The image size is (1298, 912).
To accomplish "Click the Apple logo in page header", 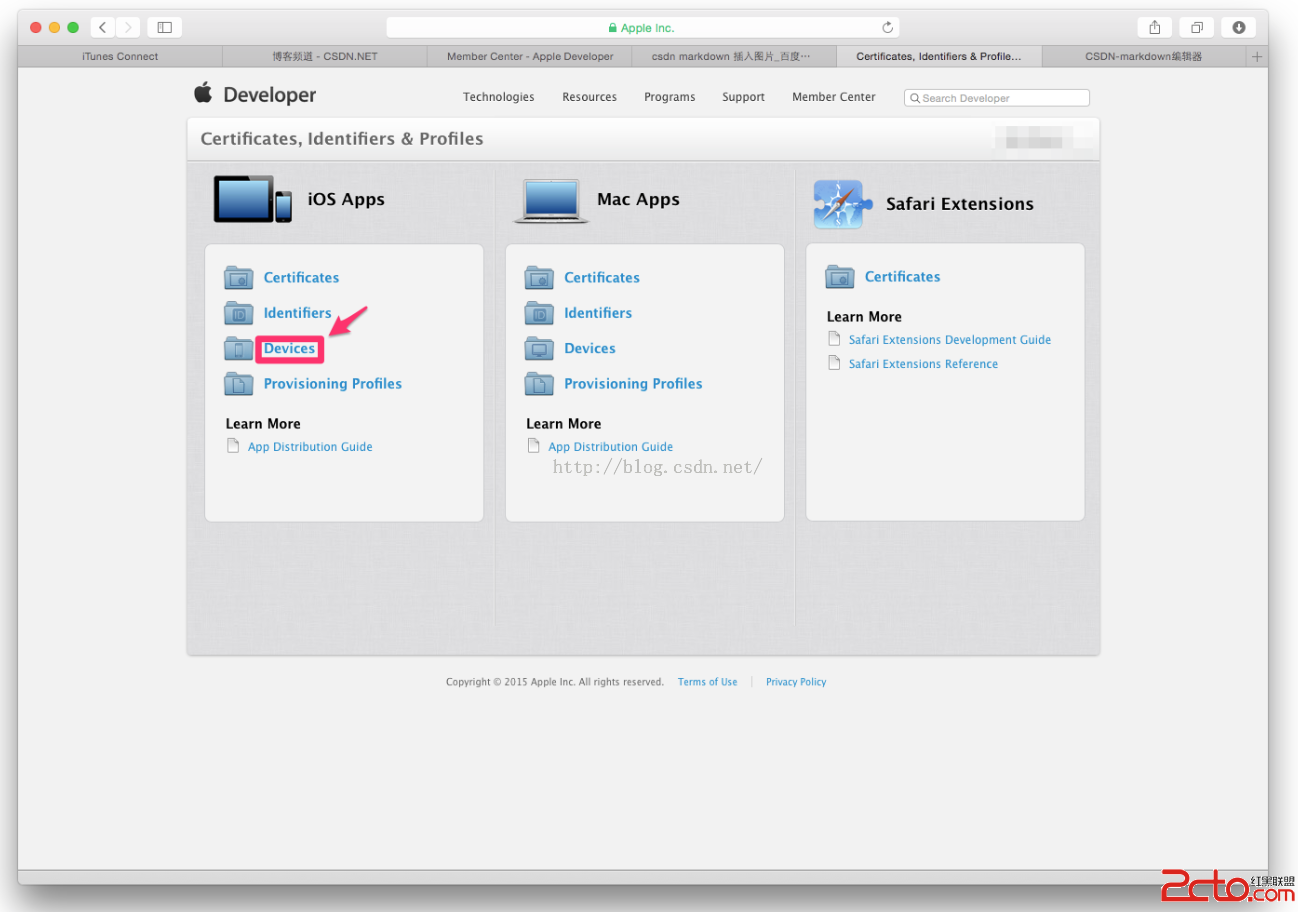I will (203, 94).
